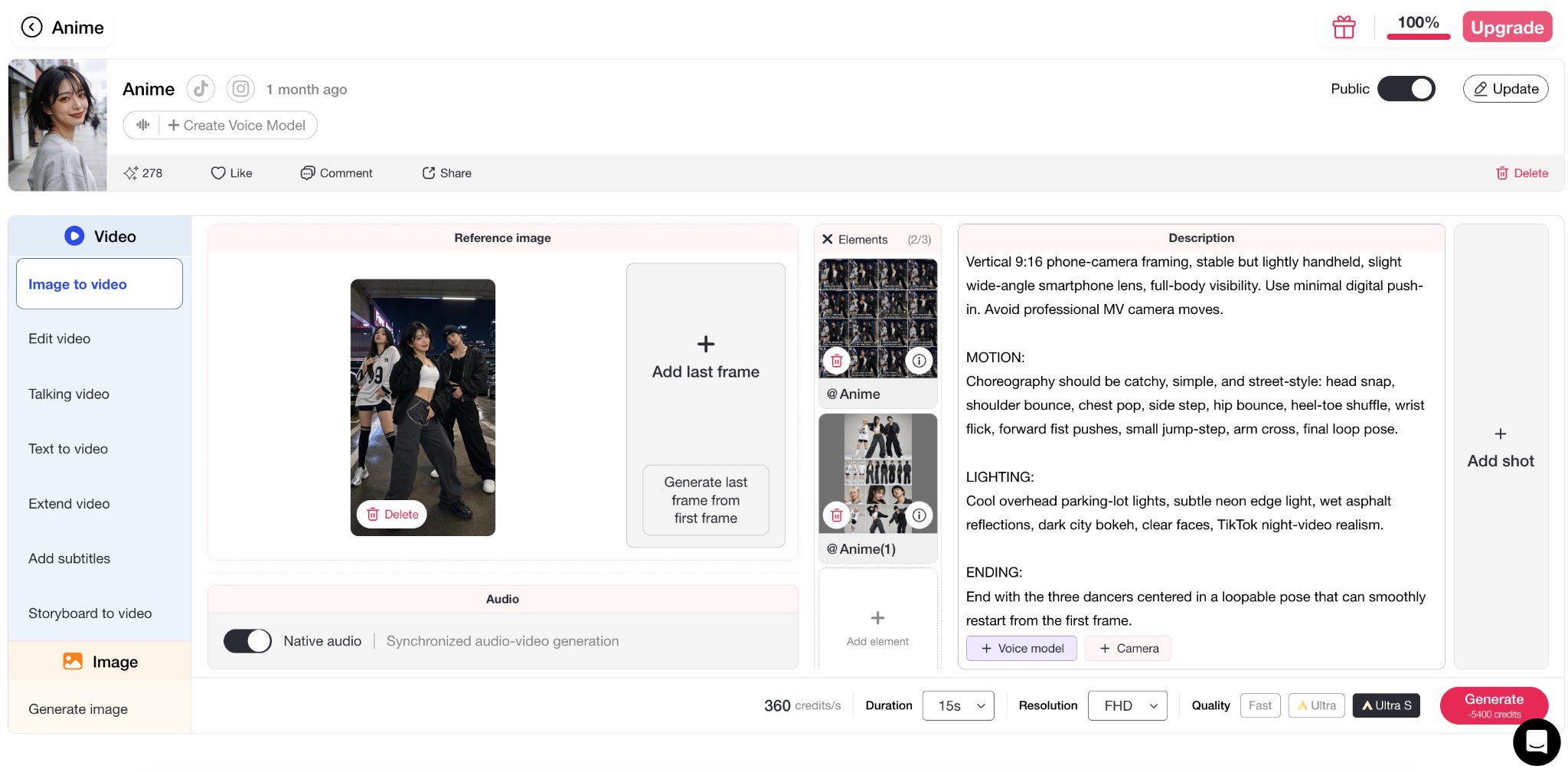Image resolution: width=1568 pixels, height=772 pixels.
Task: Click inside the Description text area
Action: pos(1200,440)
